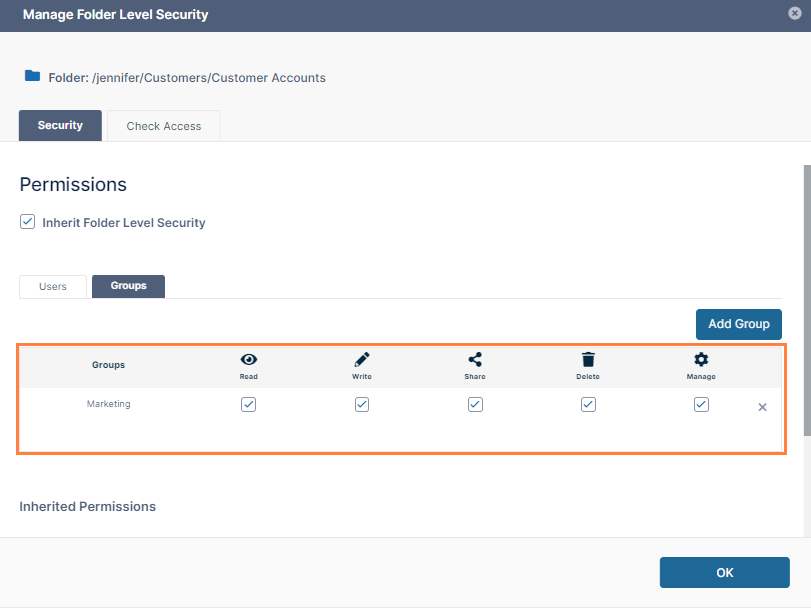
Task: Uncheck Write permission for Marketing
Action: tap(362, 405)
